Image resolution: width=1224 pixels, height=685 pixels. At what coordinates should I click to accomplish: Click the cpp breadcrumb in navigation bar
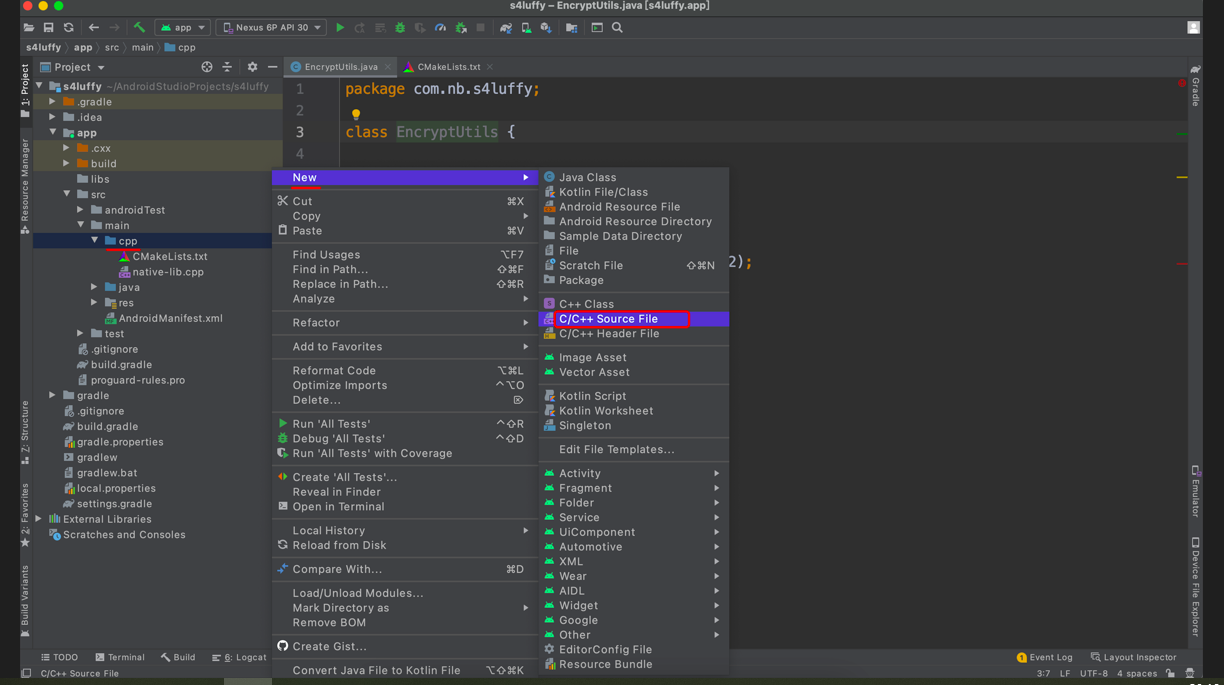click(180, 48)
